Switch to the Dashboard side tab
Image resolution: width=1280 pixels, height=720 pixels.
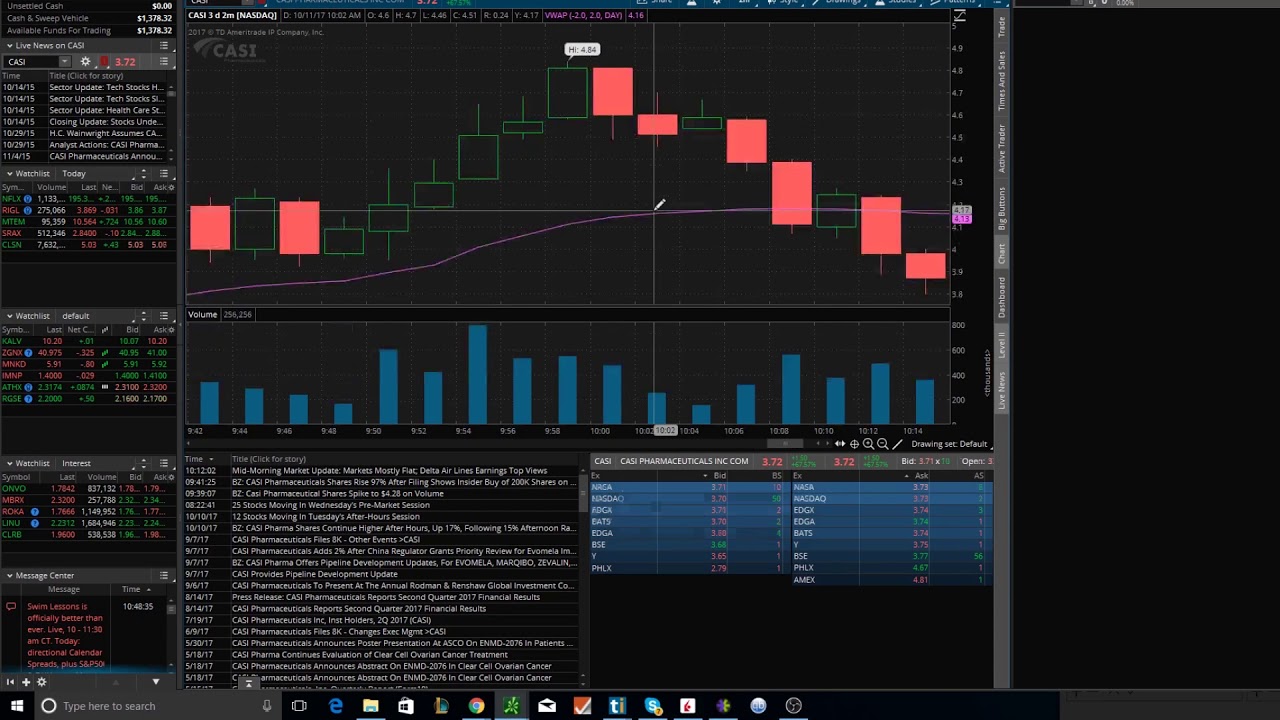coord(1001,297)
